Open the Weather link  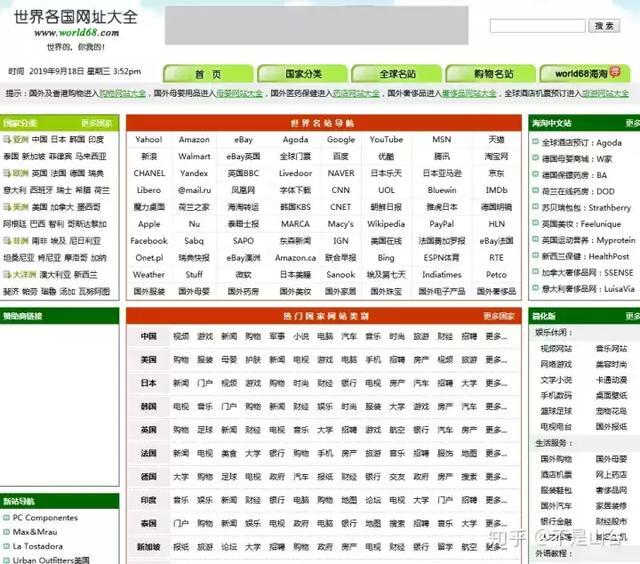tap(149, 275)
